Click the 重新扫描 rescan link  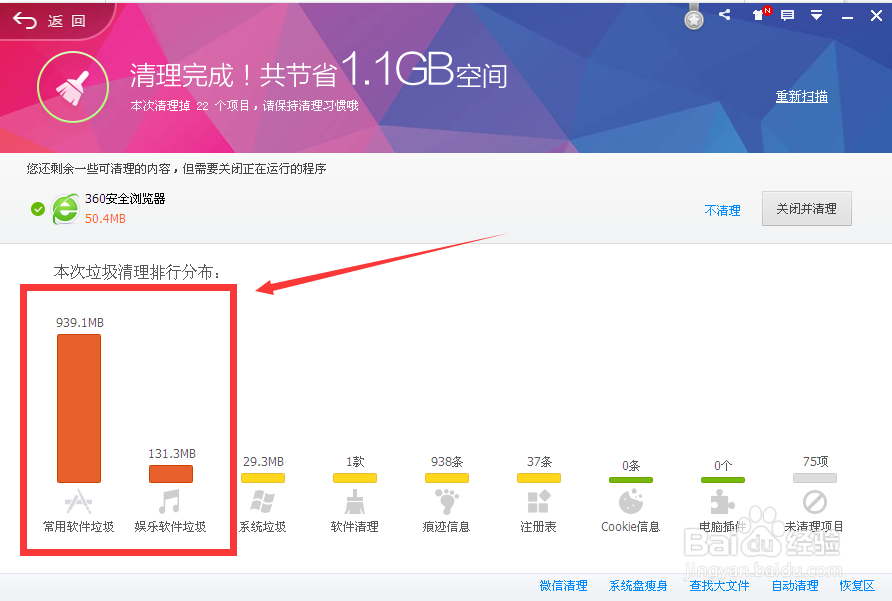pyautogui.click(x=801, y=96)
